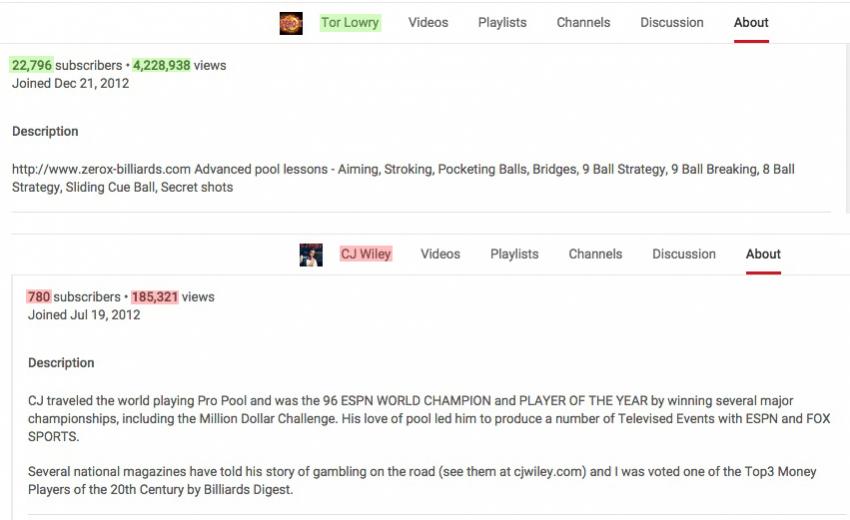This screenshot has width=850, height=520.
Task: Click CJ Wiley's channel avatar thumbnail
Action: pyautogui.click(x=311, y=255)
